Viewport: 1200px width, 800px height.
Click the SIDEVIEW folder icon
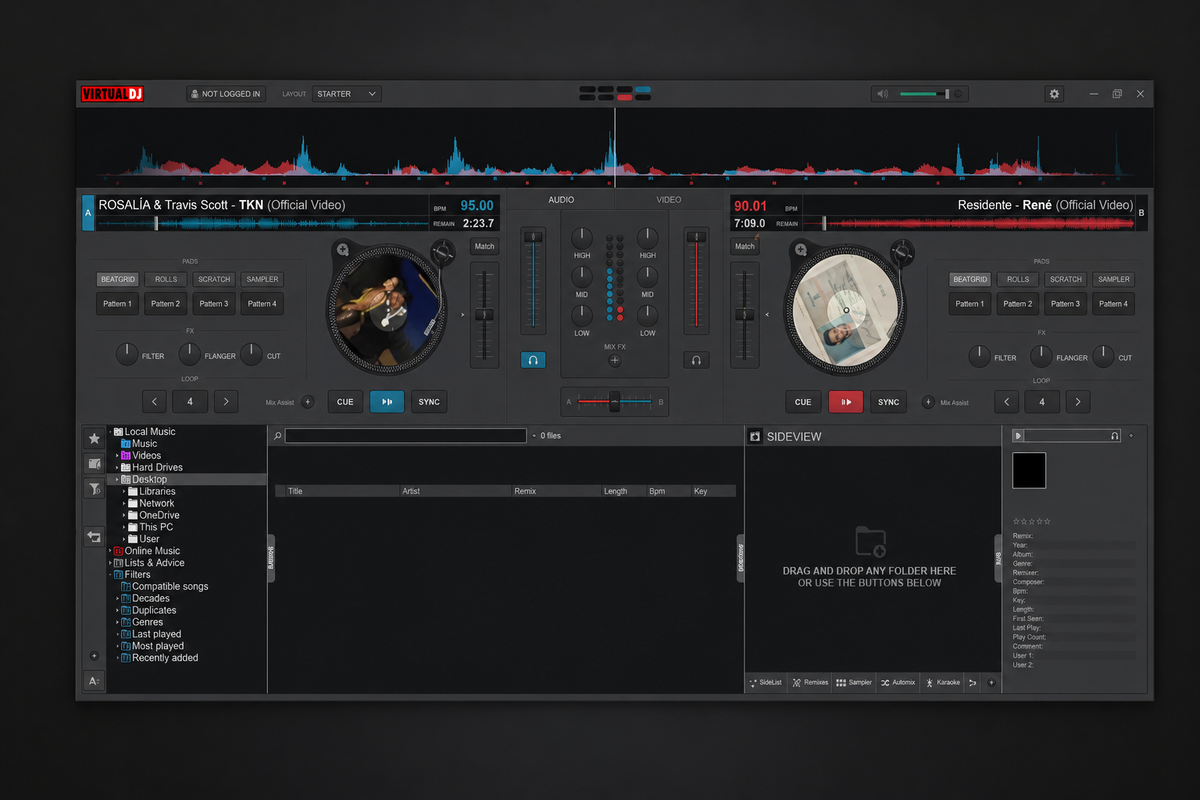pos(756,436)
